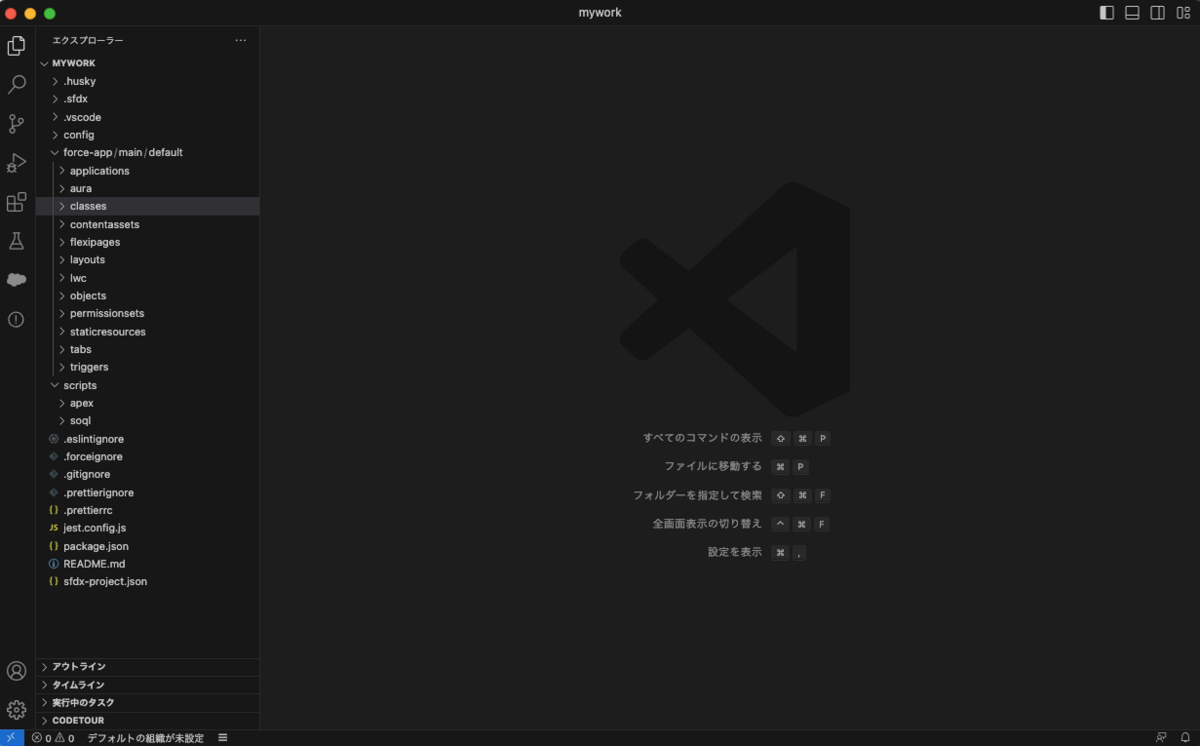Open the Salesforce Org Browser cloud icon
1200x746 pixels.
pos(16,280)
